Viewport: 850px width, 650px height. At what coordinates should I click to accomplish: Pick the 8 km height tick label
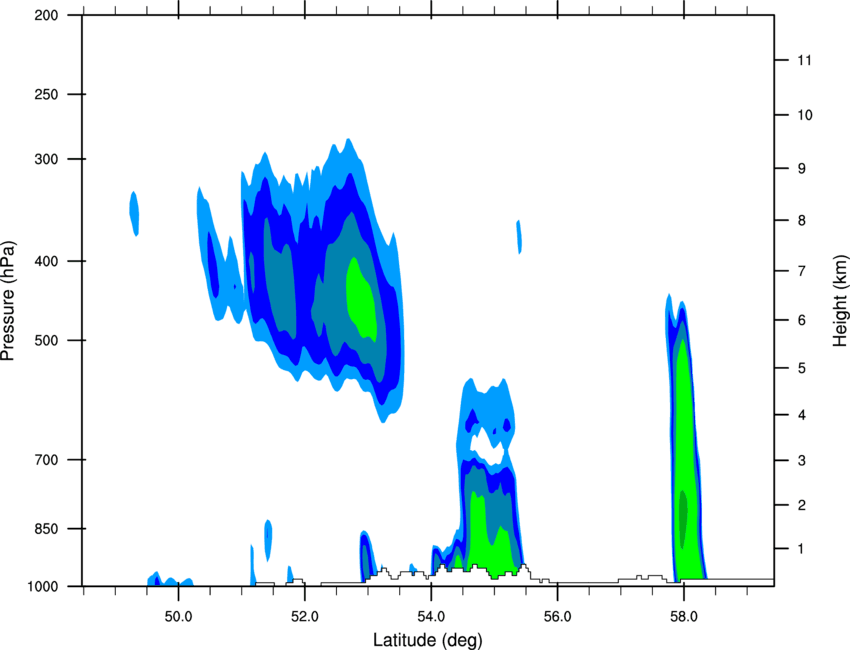coord(802,220)
